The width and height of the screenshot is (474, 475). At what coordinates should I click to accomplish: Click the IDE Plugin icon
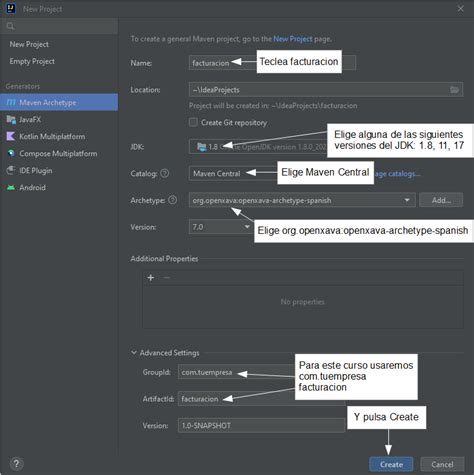(x=11, y=170)
